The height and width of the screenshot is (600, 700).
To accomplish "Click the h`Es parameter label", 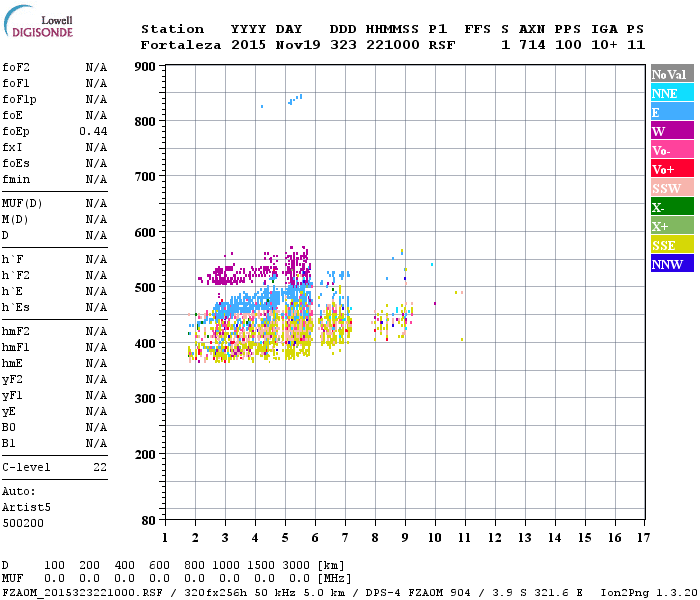I will pyautogui.click(x=16, y=308).
